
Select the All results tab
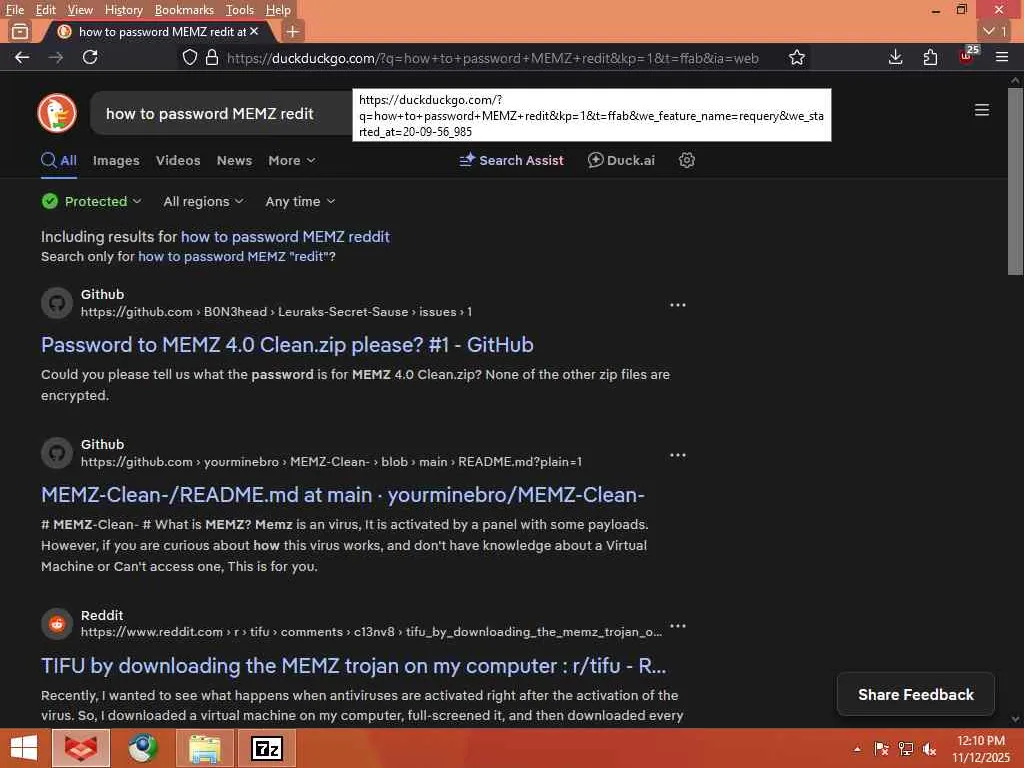59,160
